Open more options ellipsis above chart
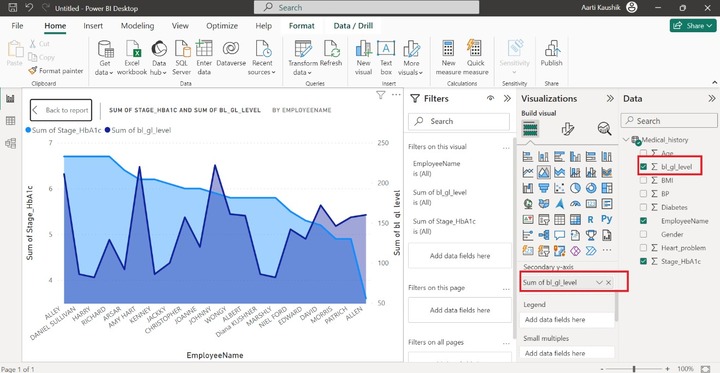The image size is (720, 373). (396, 95)
